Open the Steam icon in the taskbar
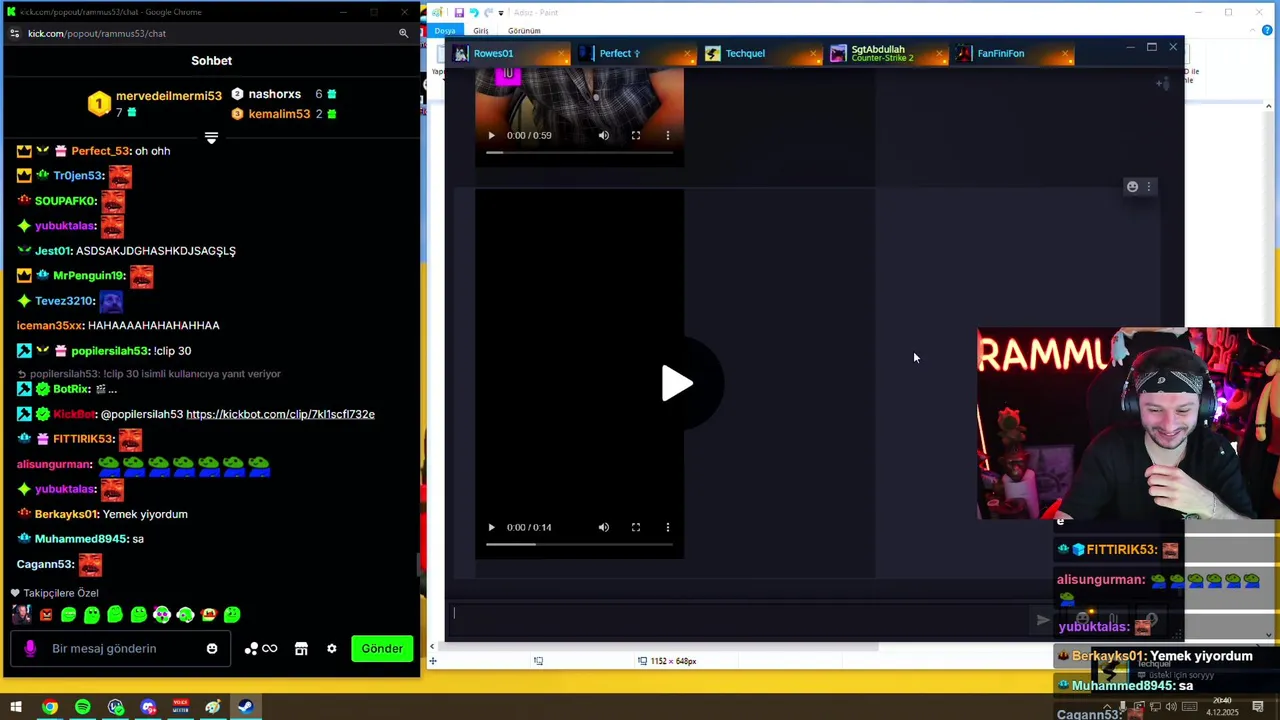Viewport: 1280px width, 720px height. pos(245,707)
